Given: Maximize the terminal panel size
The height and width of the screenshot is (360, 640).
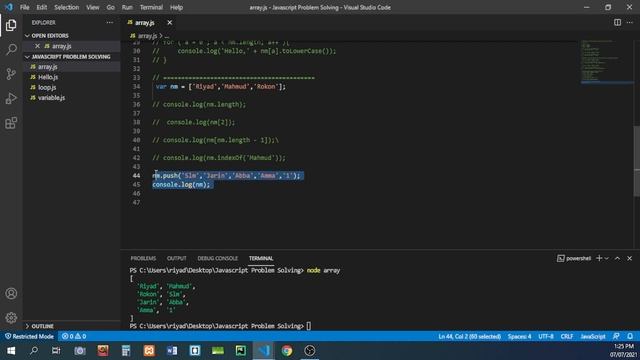Looking at the screenshot, I should [x=617, y=258].
